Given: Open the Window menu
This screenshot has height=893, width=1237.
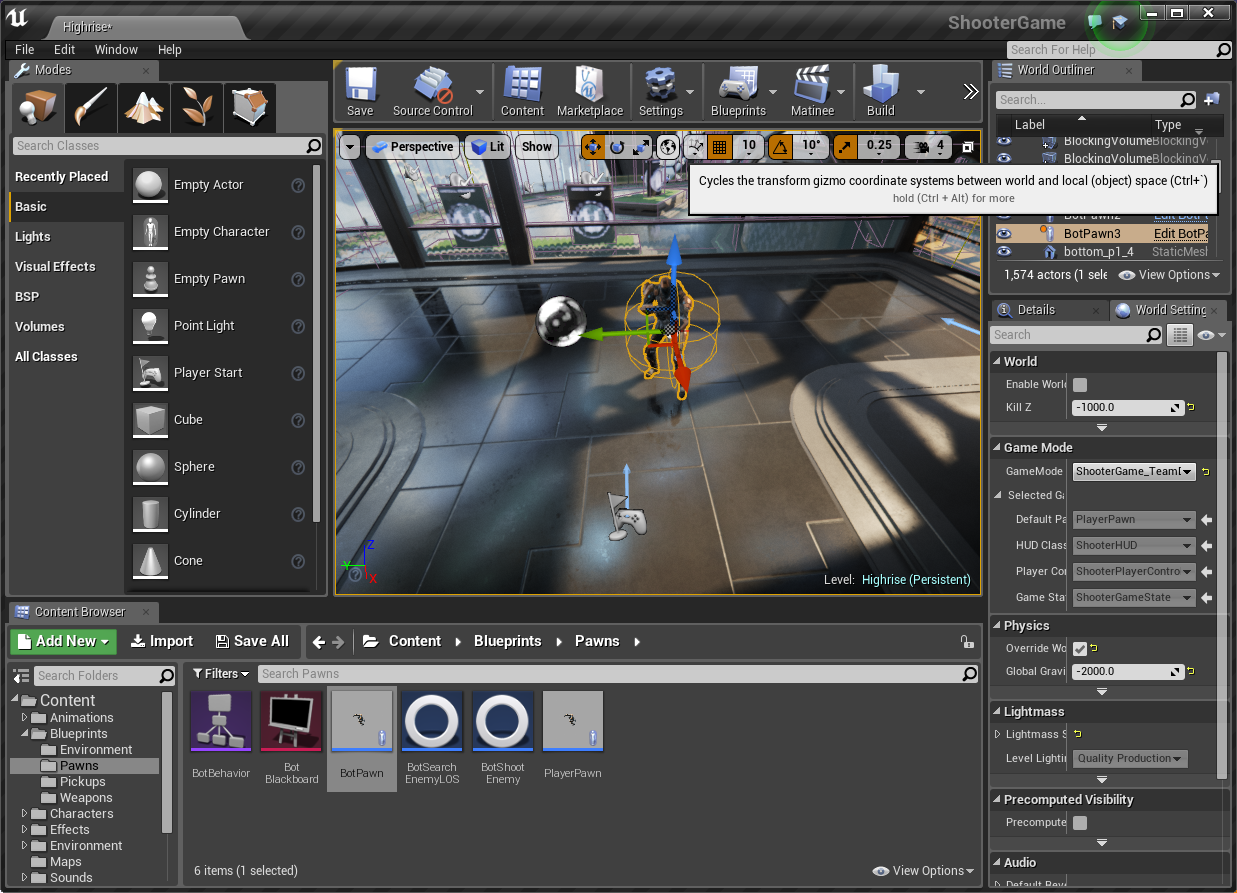Looking at the screenshot, I should (x=116, y=50).
